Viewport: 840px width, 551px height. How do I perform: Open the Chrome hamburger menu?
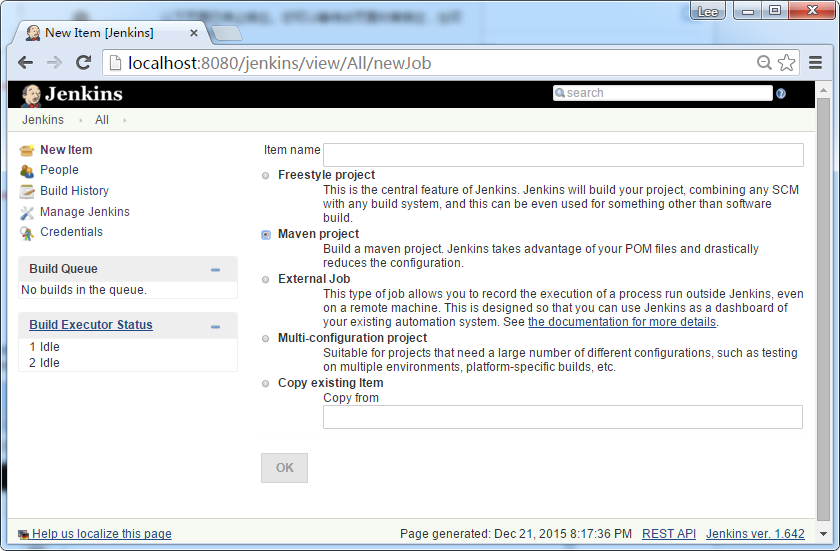point(815,62)
